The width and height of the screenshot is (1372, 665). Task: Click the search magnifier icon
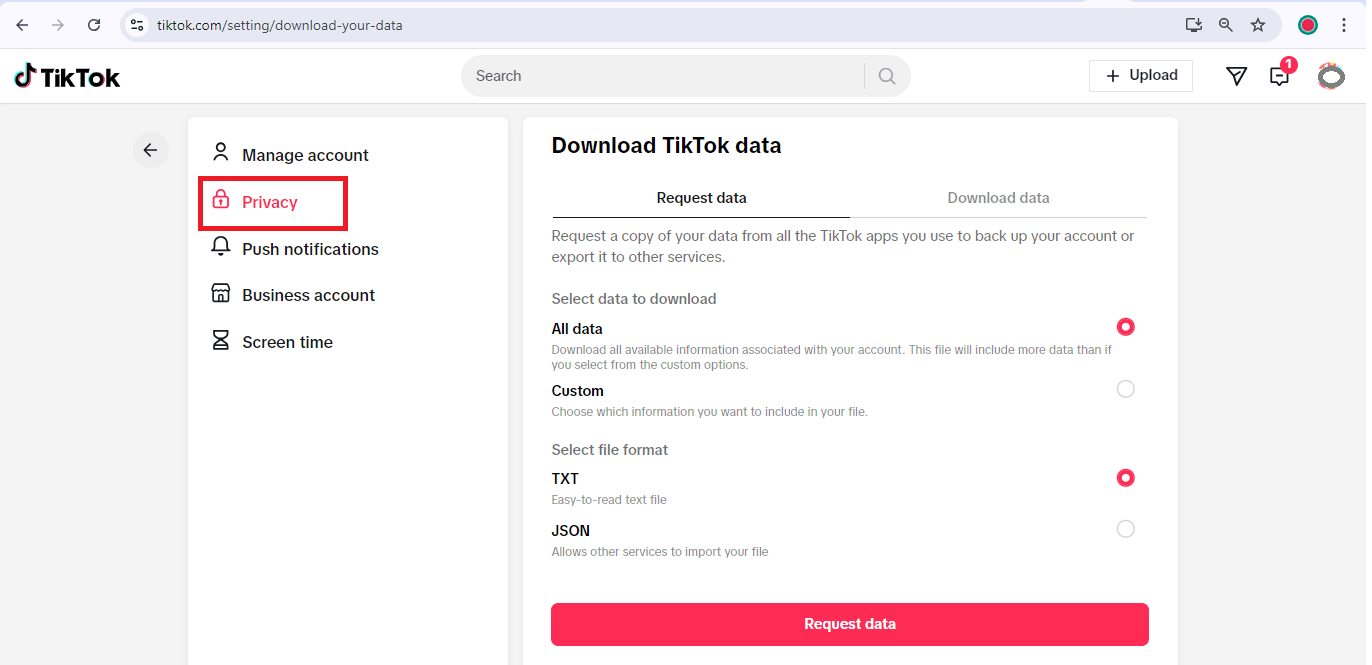(887, 76)
